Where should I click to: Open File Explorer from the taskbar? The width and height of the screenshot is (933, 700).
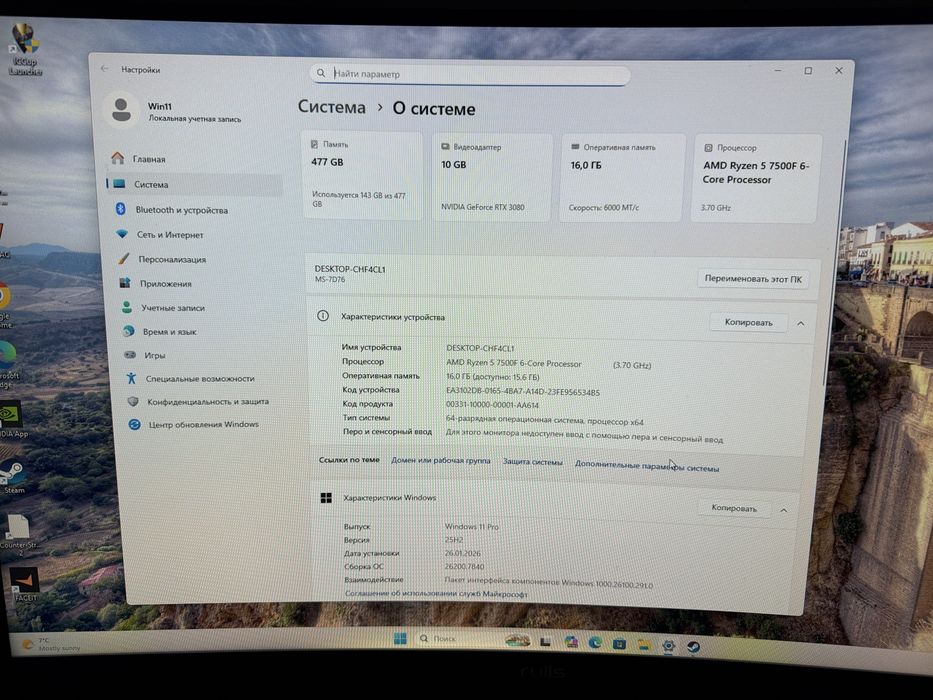click(x=644, y=645)
